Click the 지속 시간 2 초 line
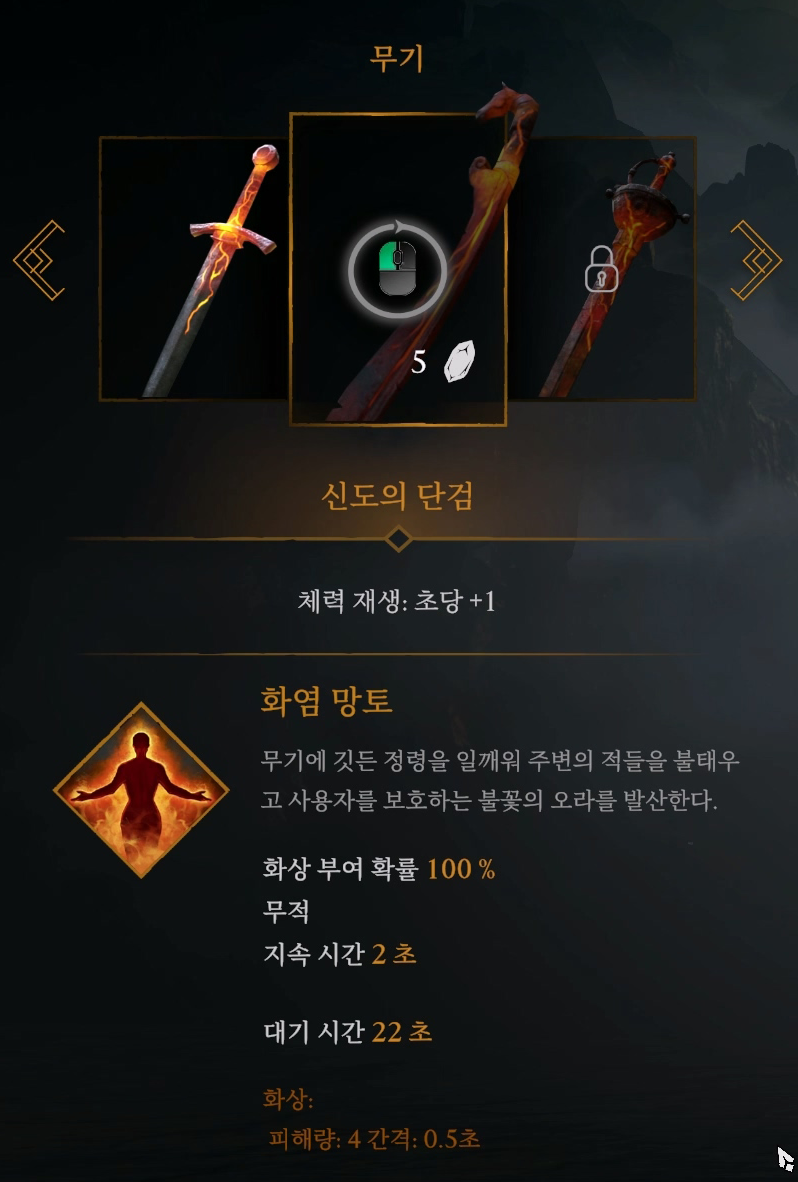 (x=340, y=954)
